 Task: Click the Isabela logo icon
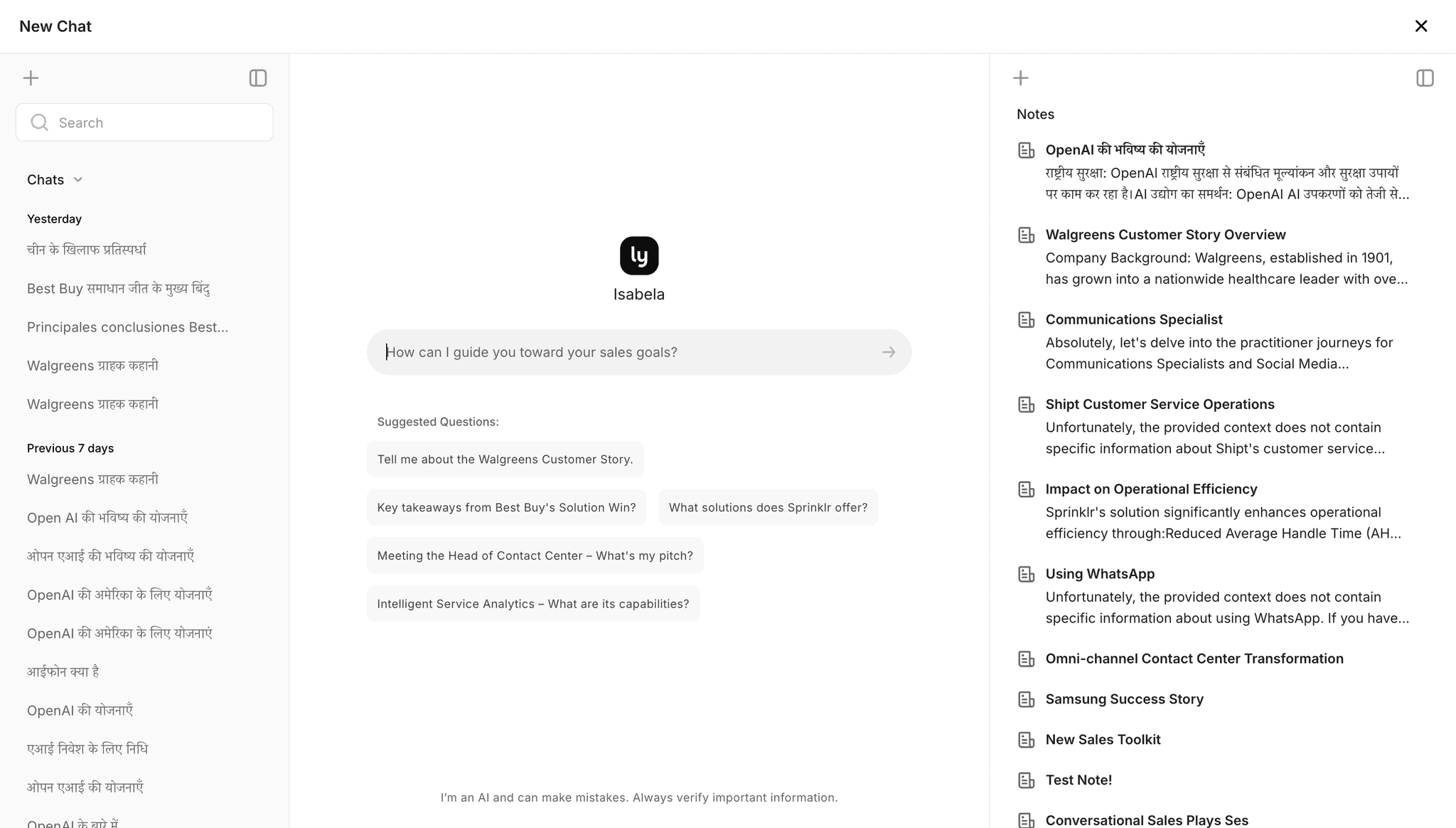[639, 255]
